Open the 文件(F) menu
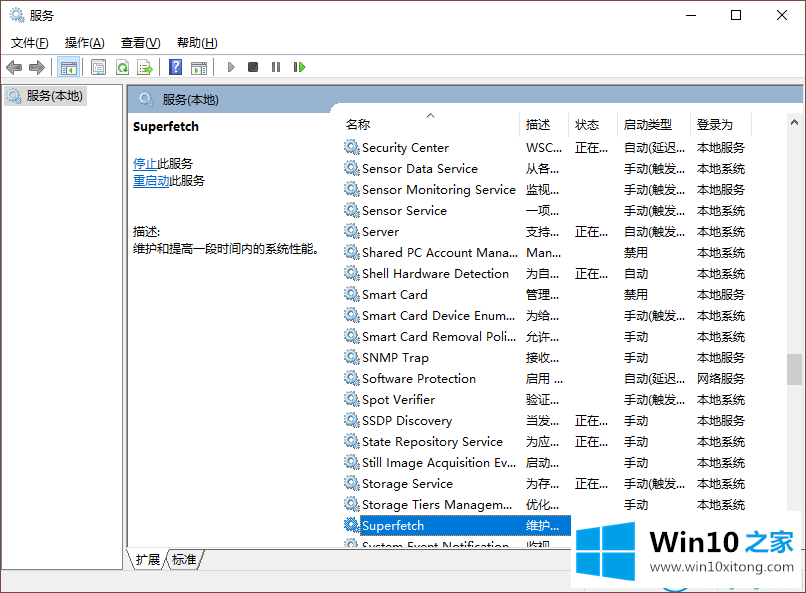 click(x=30, y=43)
